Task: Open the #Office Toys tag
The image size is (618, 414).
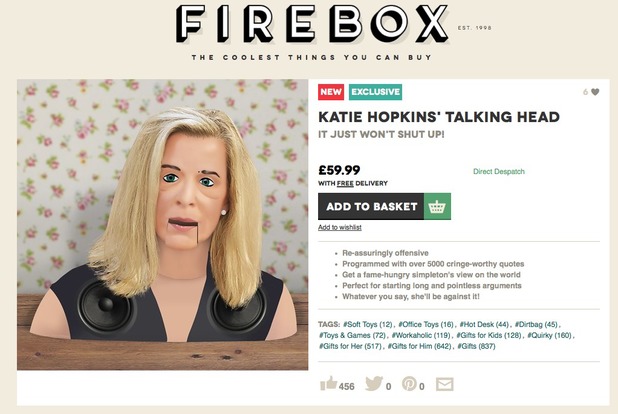Action: tap(426, 324)
